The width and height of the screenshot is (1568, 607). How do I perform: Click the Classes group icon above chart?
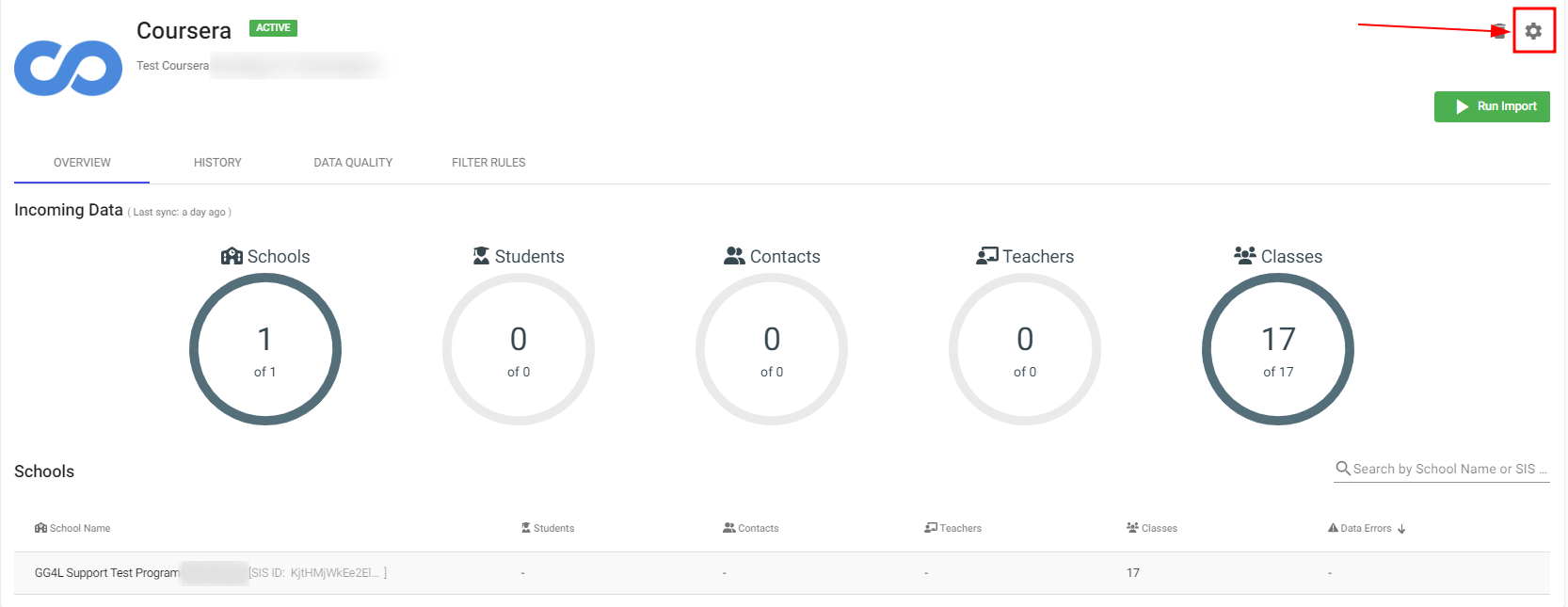coord(1244,256)
